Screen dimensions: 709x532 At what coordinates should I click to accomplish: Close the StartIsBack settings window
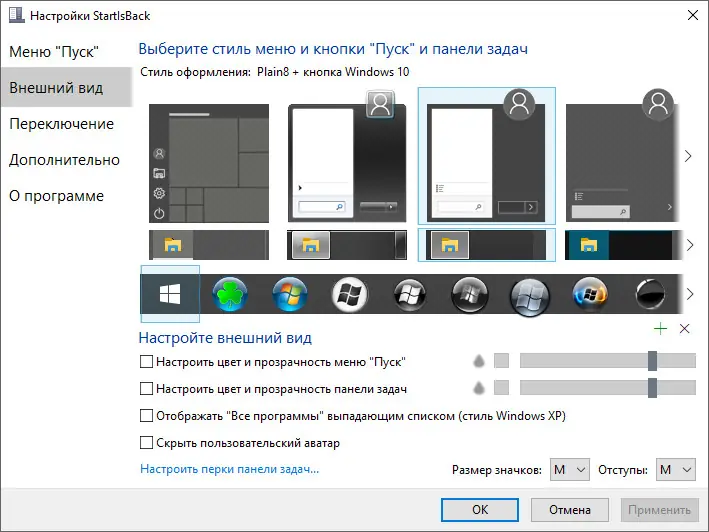(693, 15)
